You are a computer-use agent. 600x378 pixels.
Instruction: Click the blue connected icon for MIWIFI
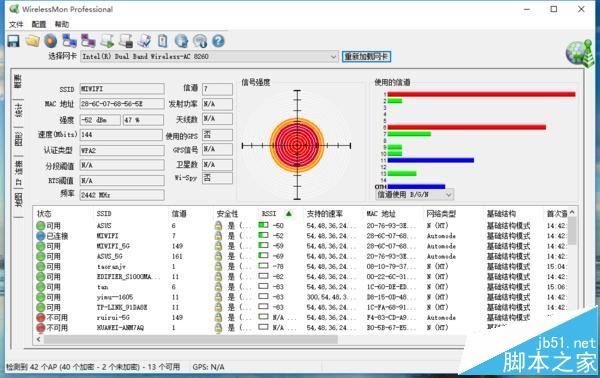tap(41, 236)
